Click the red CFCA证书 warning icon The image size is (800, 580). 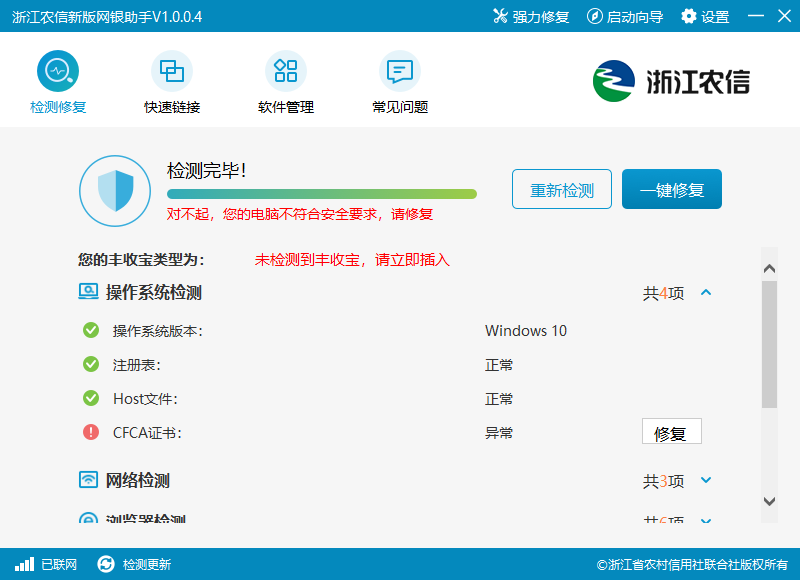pos(91,432)
